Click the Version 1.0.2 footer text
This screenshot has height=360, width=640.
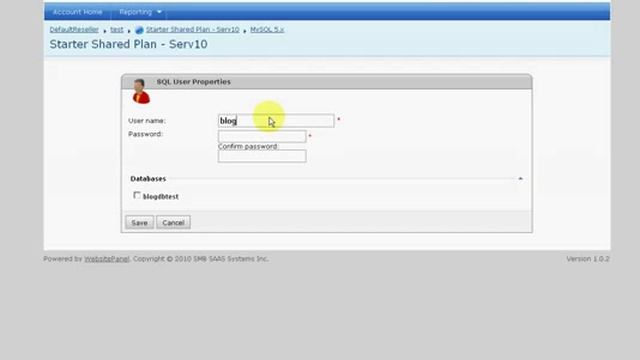[x=588, y=259]
